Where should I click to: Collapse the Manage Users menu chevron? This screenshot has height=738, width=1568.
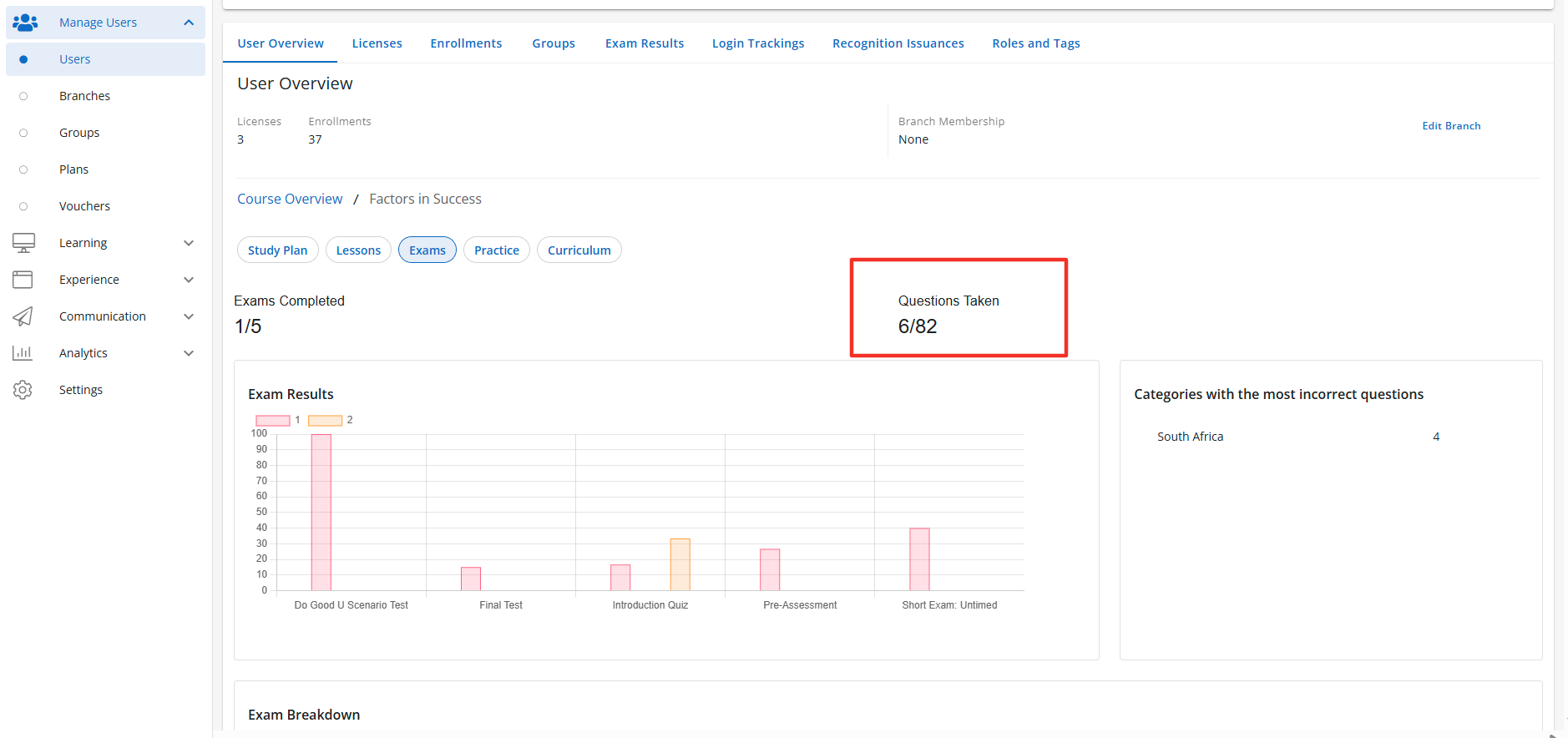[x=189, y=23]
